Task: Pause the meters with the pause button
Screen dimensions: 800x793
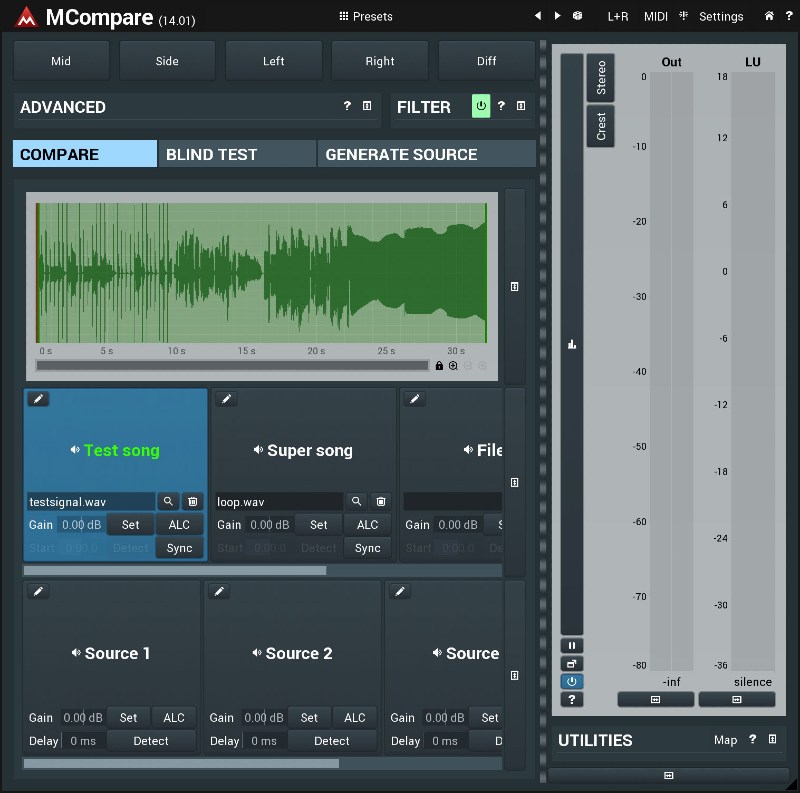Action: 572,646
